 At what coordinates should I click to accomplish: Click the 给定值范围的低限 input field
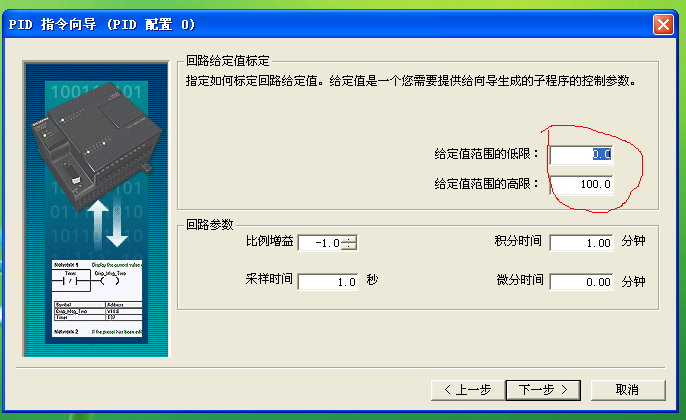[581, 154]
